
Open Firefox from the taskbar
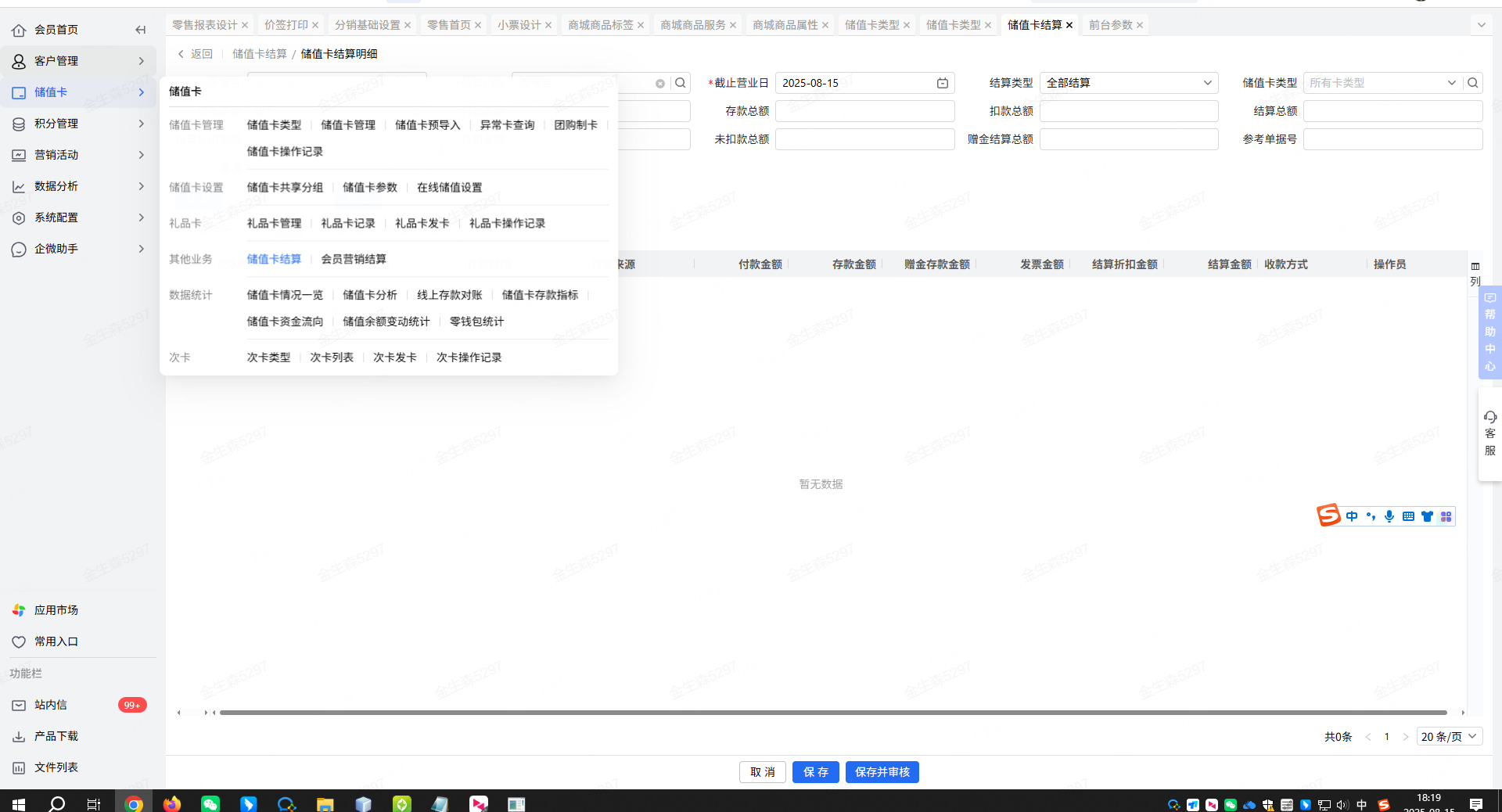(172, 803)
